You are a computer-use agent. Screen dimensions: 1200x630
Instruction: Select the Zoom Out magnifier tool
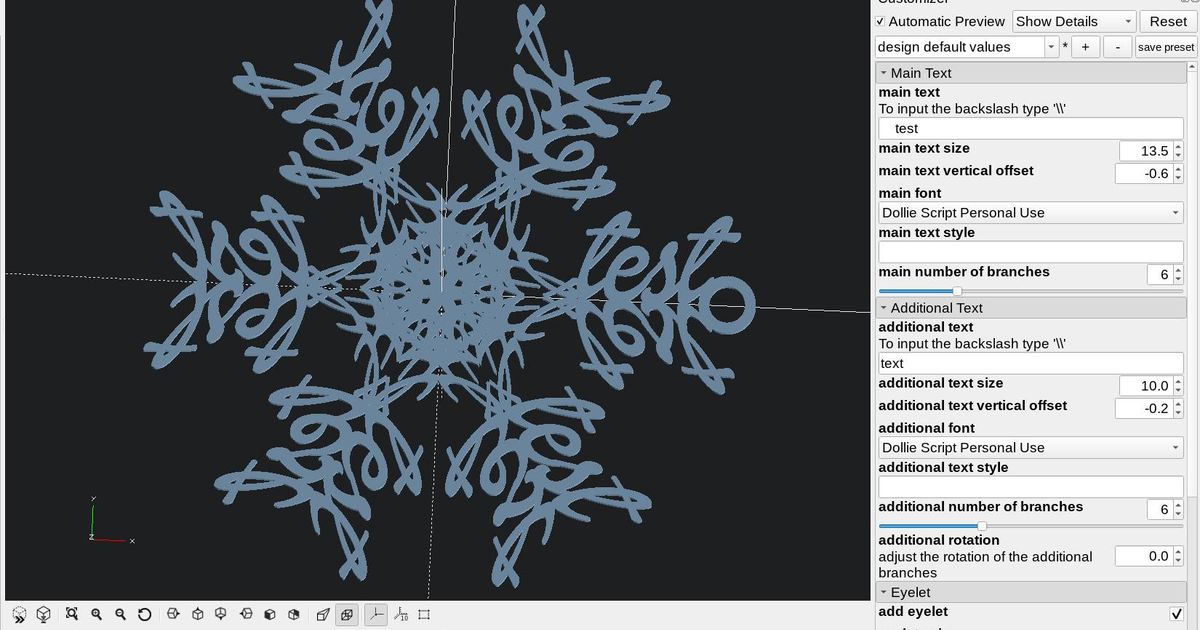pyautogui.click(x=121, y=614)
